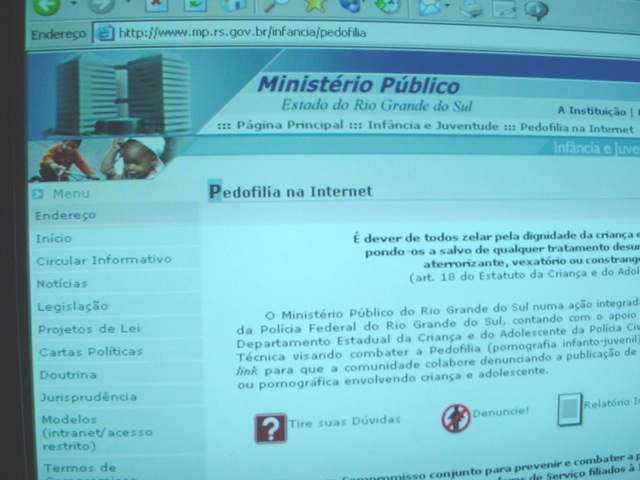The height and width of the screenshot is (480, 640).
Task: Click the Discuss speech-bubble toolbar icon
Action: [536, 9]
